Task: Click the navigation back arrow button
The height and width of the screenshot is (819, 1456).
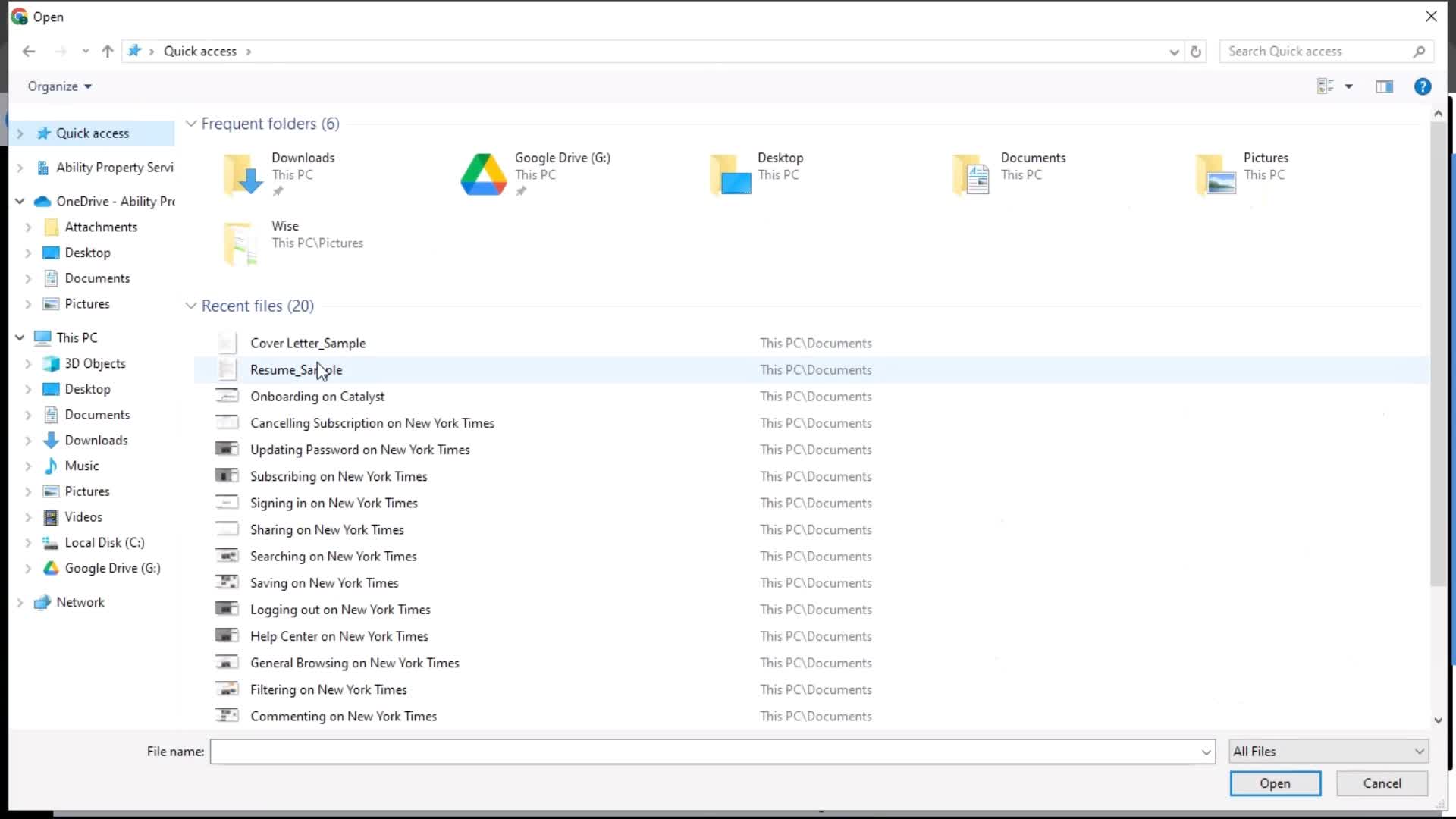Action: coord(27,51)
